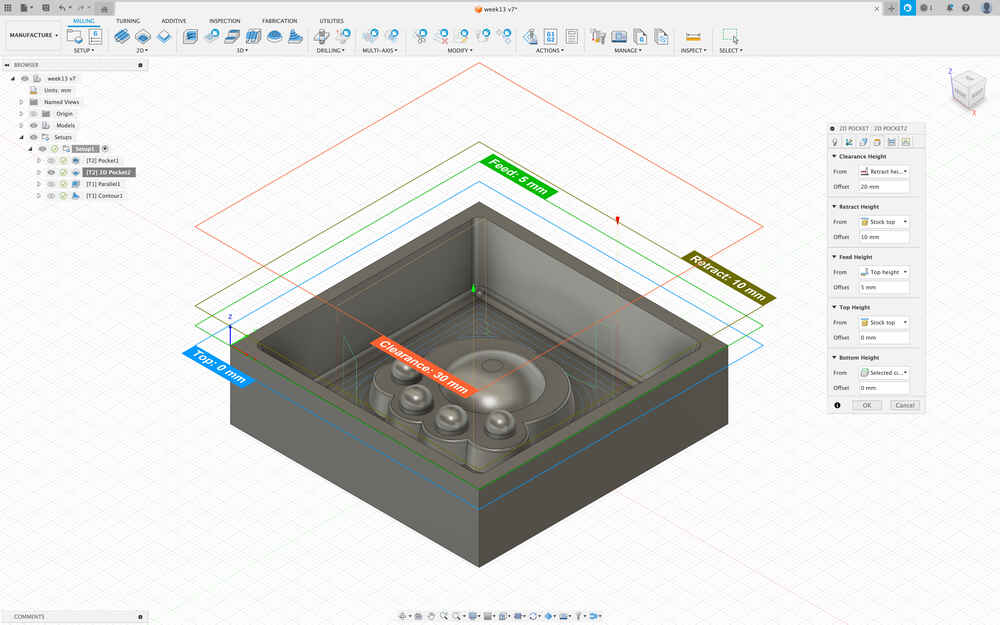Expand the [T2] Pocket1 operation
This screenshot has height=625, width=1000.
[x=38, y=161]
